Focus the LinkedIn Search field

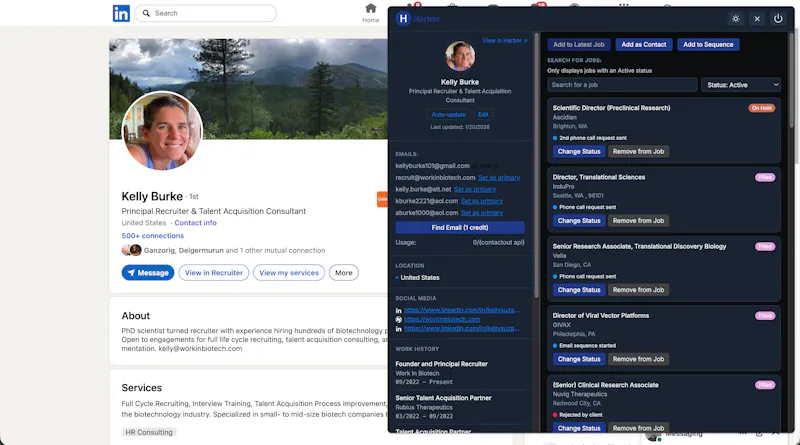tap(206, 13)
